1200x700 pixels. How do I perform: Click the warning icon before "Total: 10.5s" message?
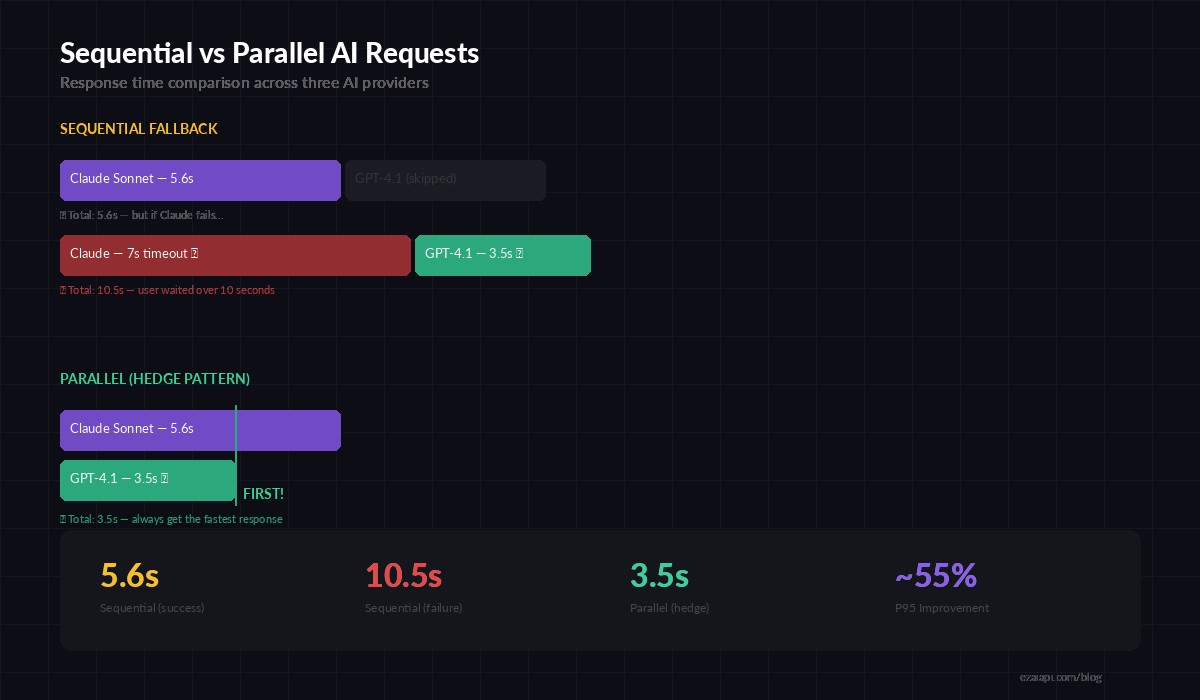click(x=63, y=290)
